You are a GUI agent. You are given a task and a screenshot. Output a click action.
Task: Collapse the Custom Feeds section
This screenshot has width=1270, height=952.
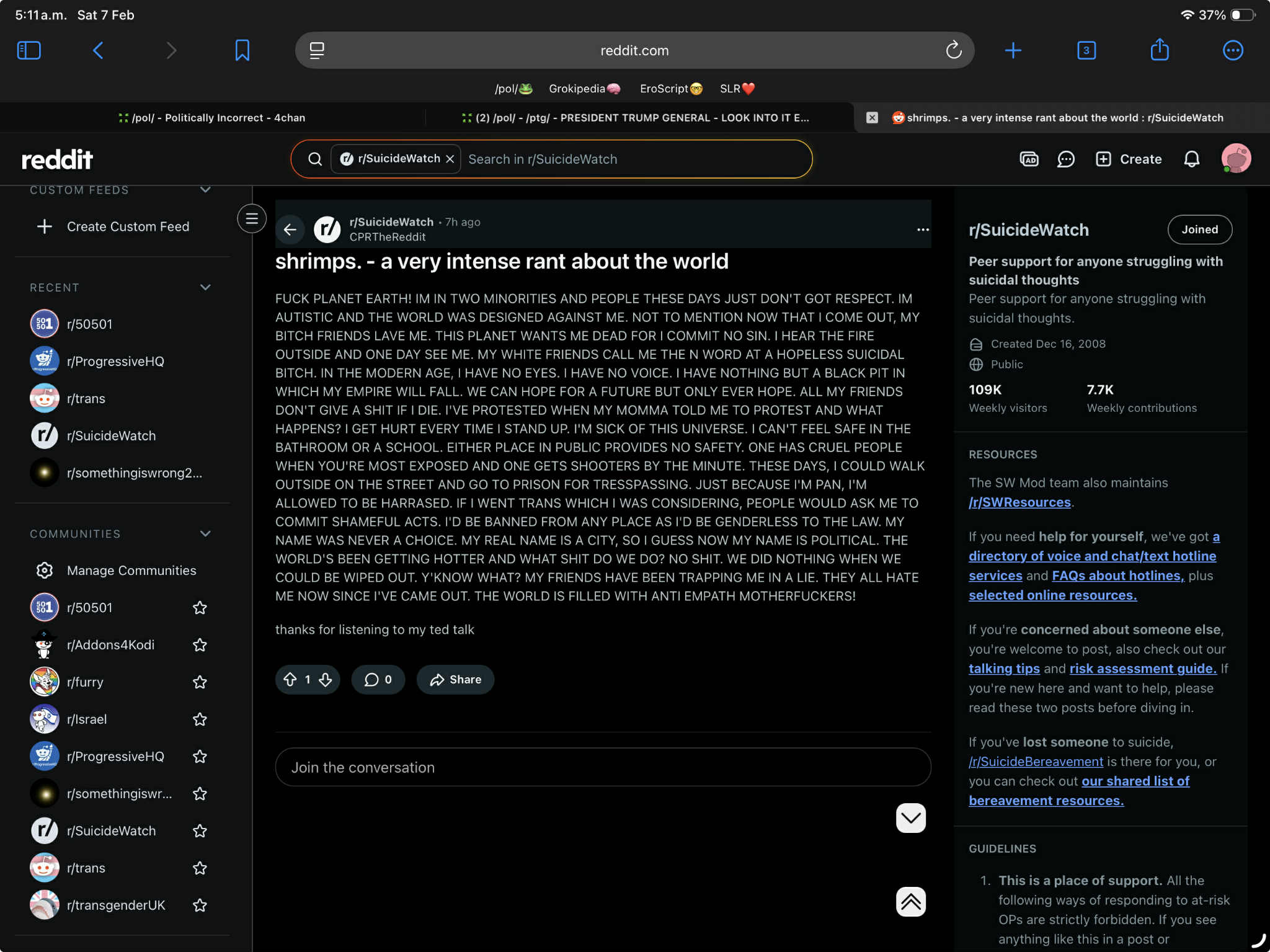tap(205, 190)
